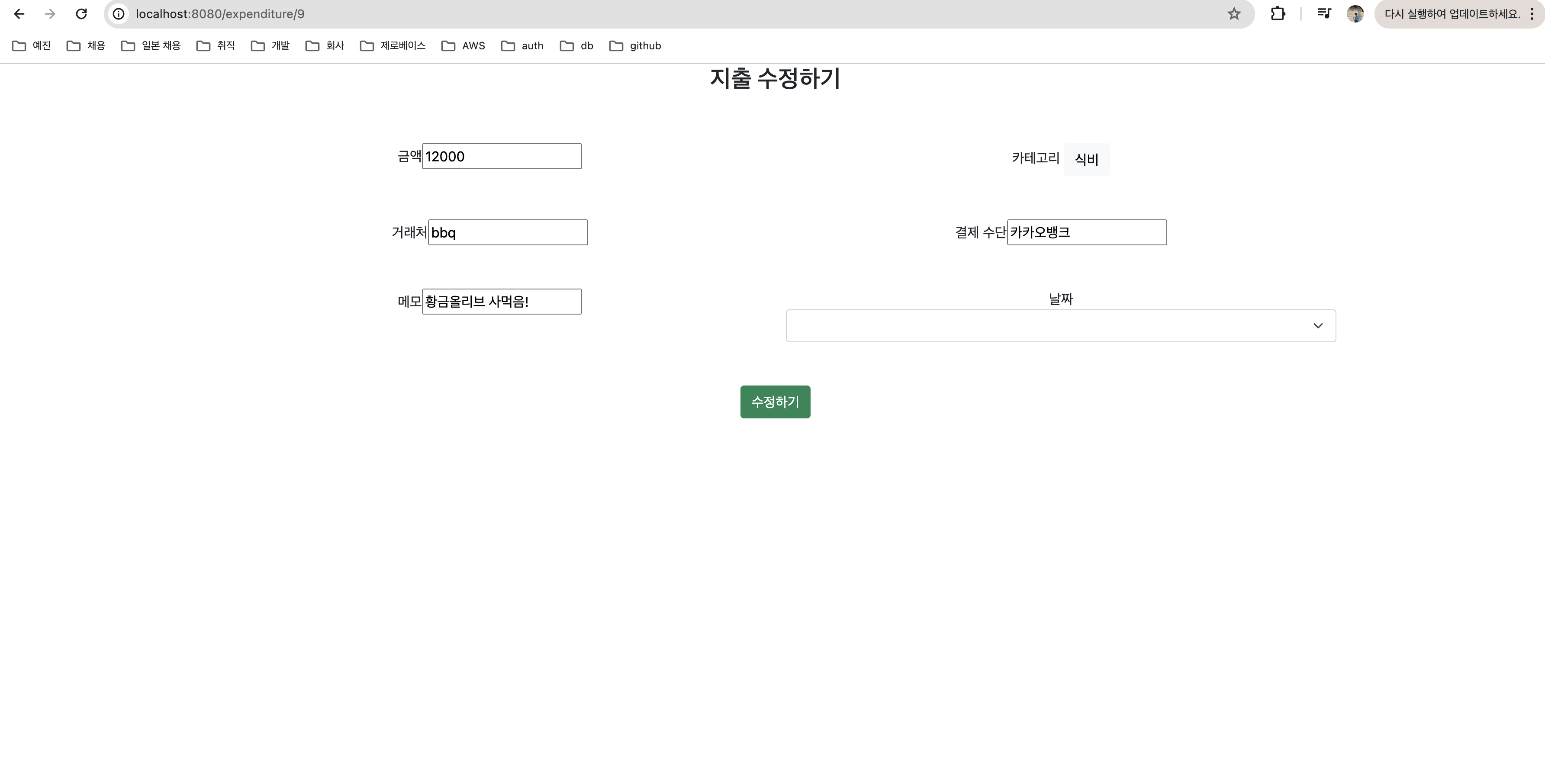
Task: Select the 결제 수단 input field
Action: coord(1086,233)
